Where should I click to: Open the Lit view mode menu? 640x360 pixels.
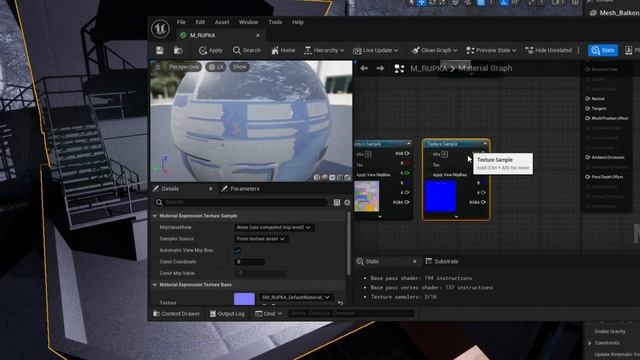(216, 67)
